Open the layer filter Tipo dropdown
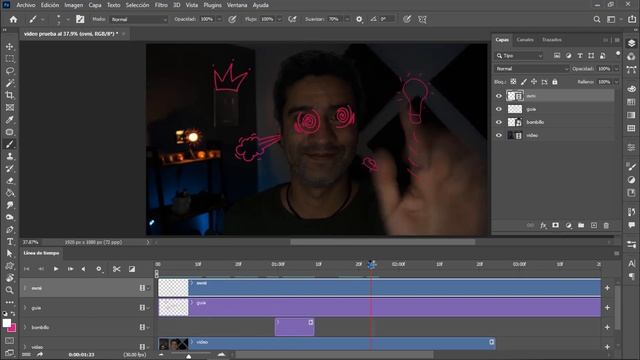The height and width of the screenshot is (360, 640). point(519,56)
